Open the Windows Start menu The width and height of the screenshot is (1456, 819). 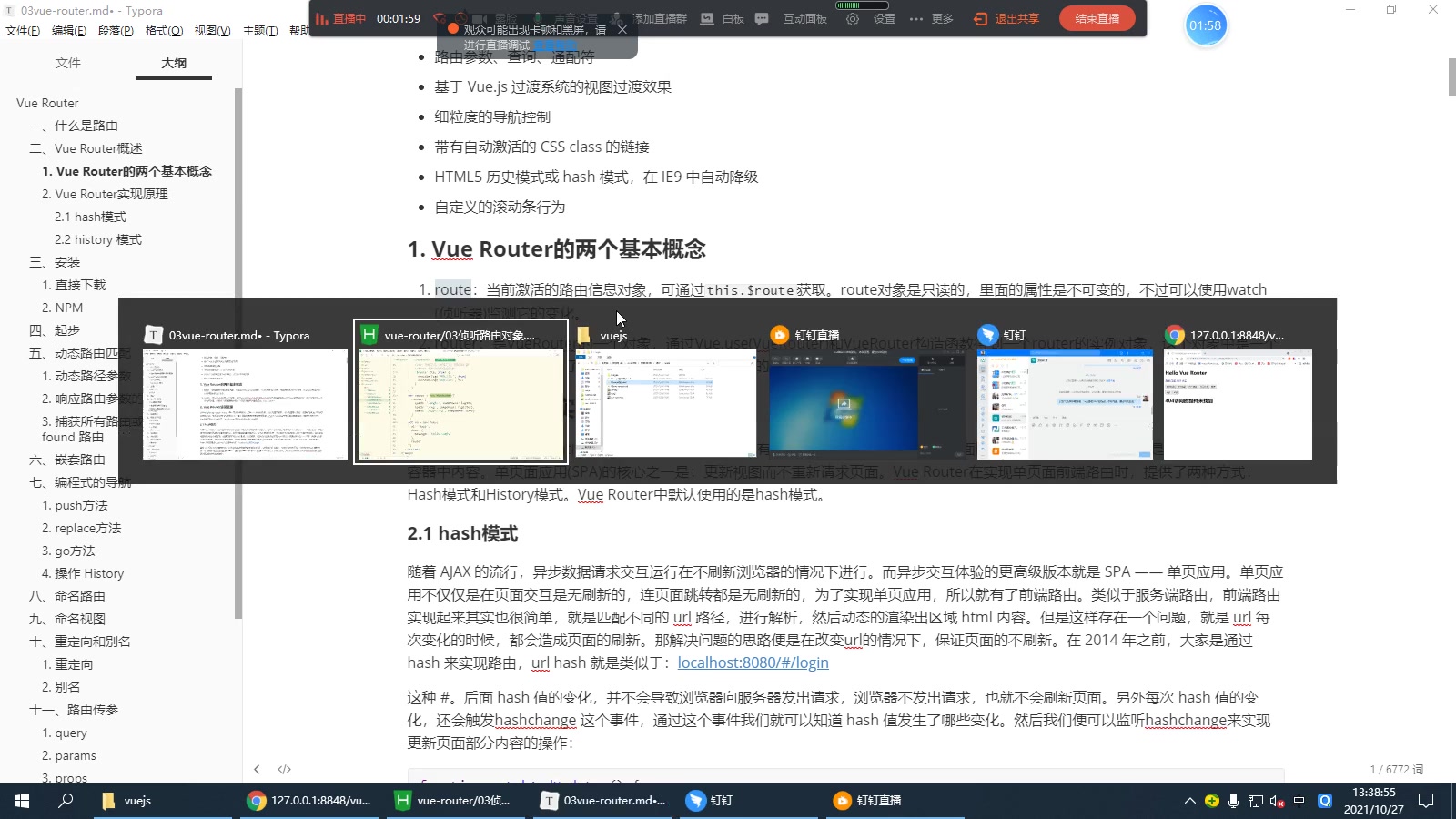pos(22,801)
